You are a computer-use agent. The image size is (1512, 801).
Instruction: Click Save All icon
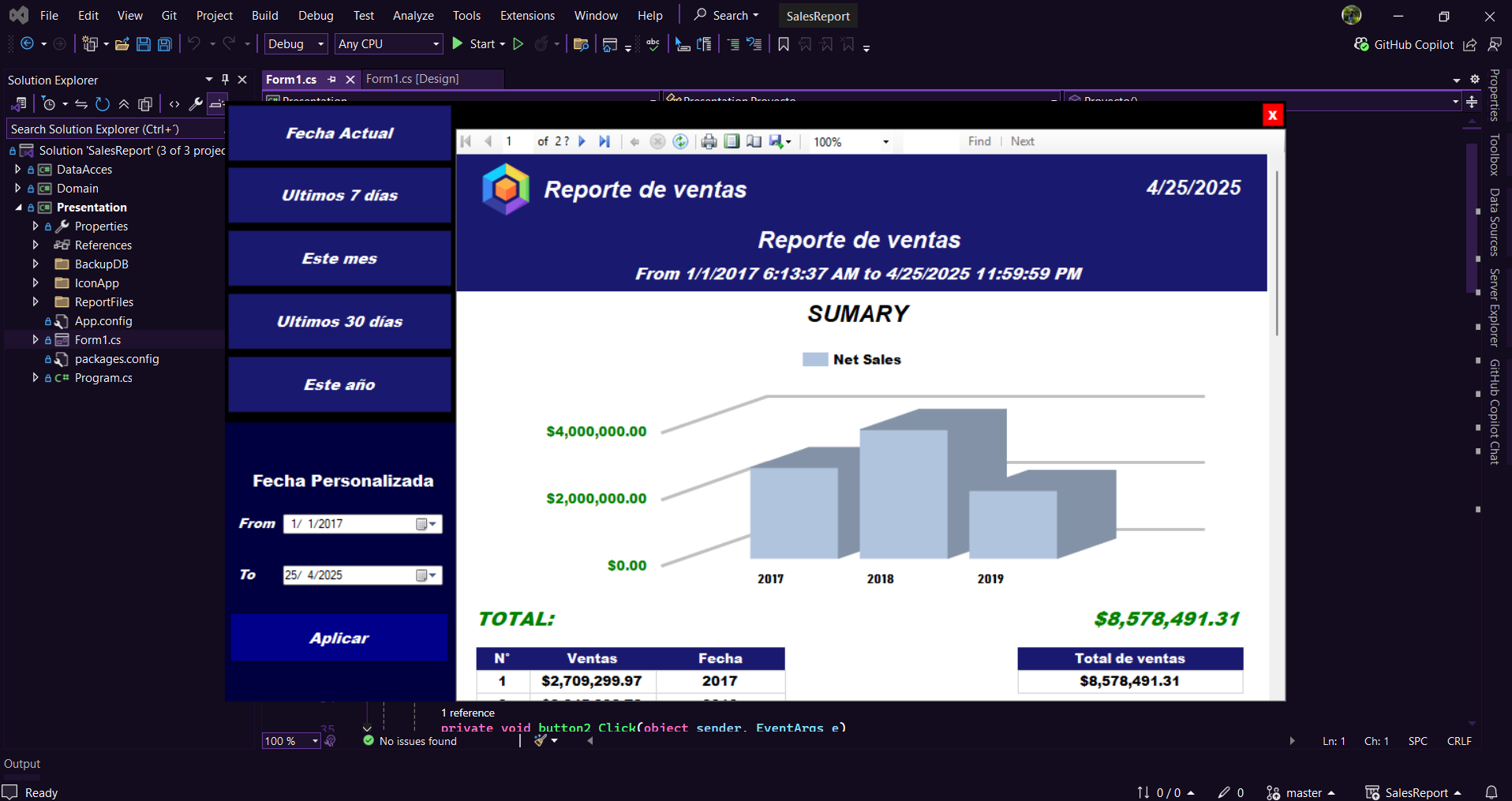click(x=165, y=44)
